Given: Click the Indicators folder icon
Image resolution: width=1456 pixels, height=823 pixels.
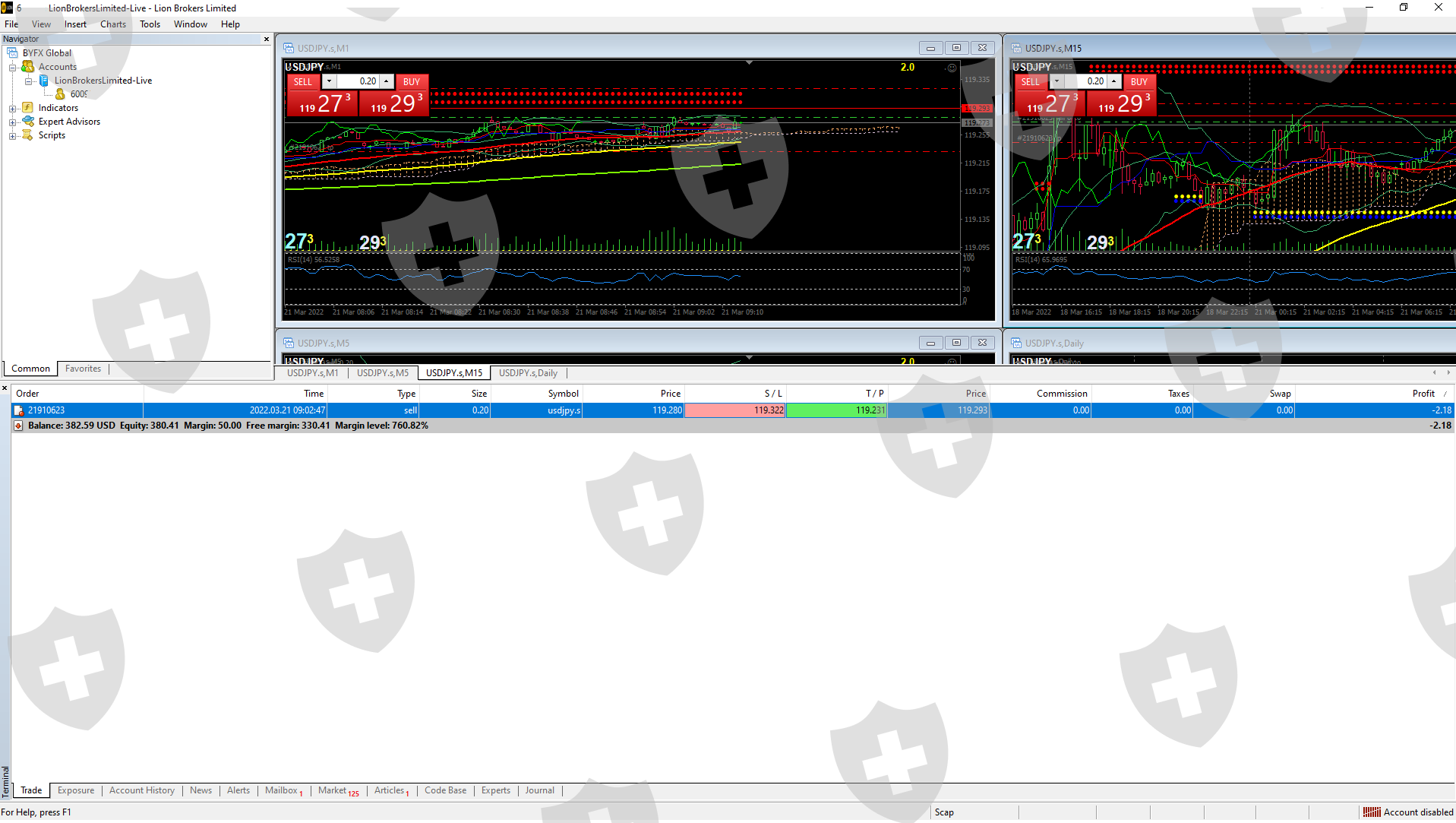Looking at the screenshot, I should tap(28, 108).
